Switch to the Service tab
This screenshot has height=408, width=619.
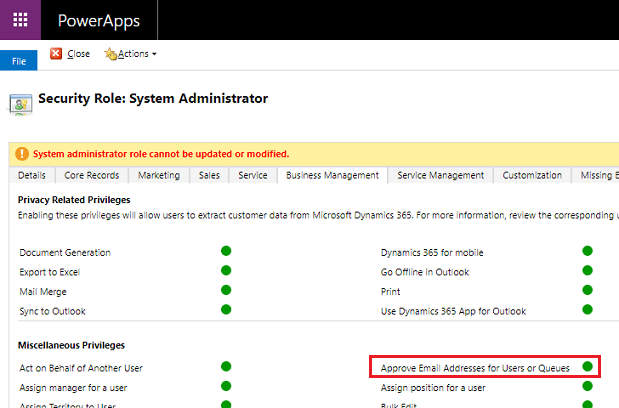pos(253,175)
